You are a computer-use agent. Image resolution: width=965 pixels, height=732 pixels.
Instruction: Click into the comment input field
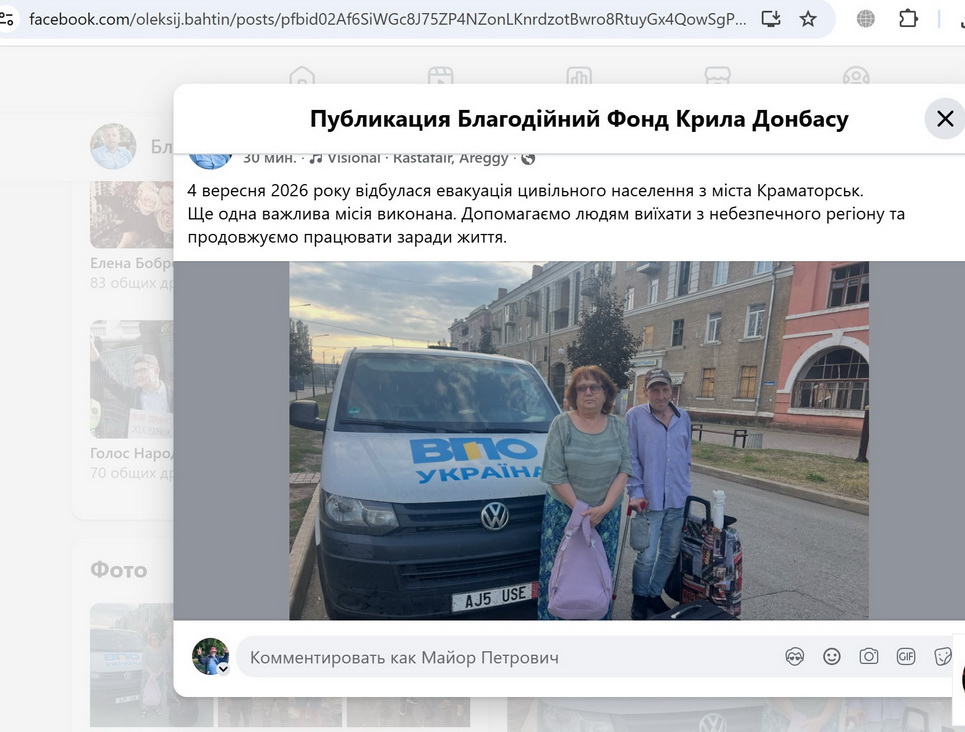(511, 658)
